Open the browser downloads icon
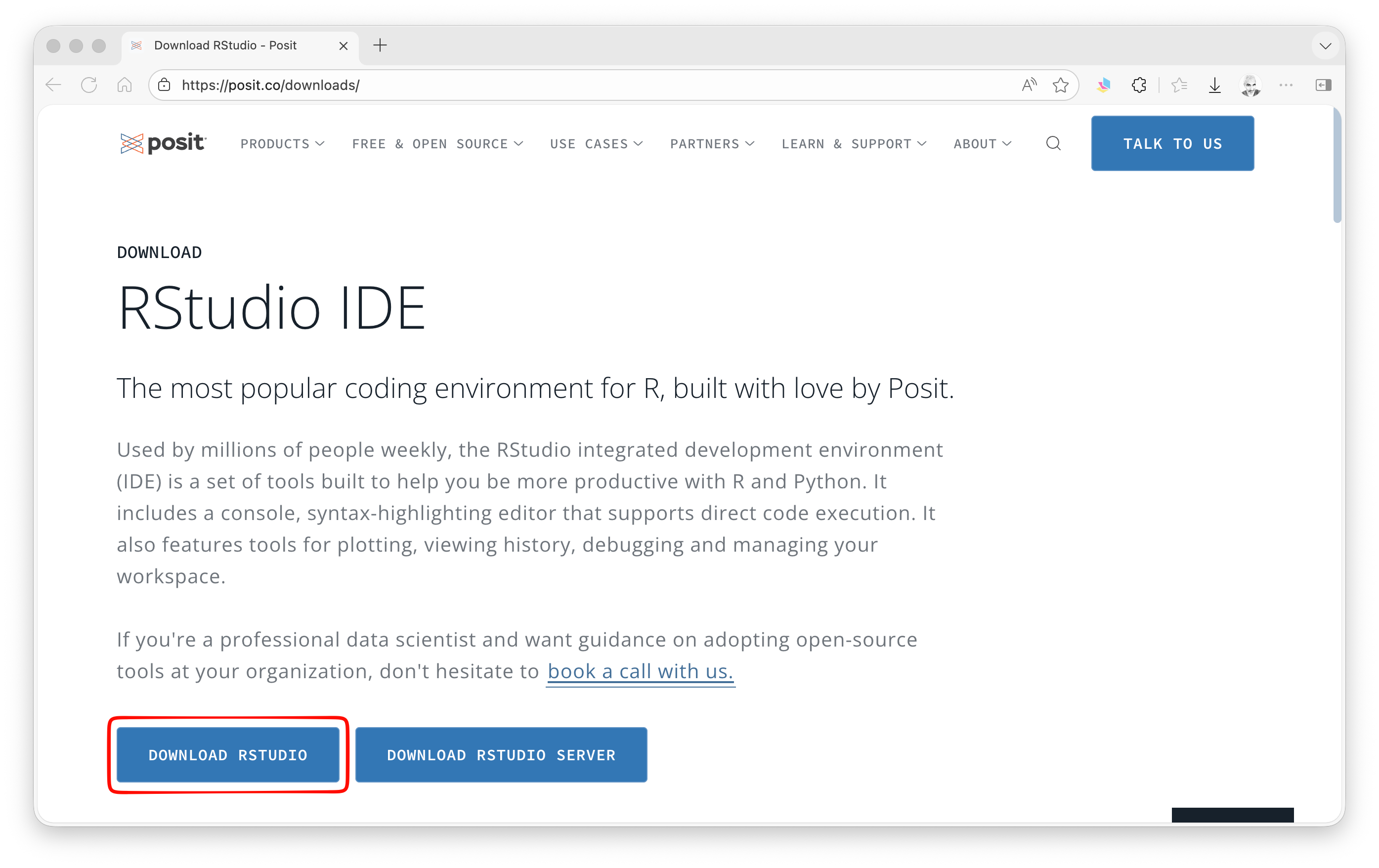 point(1214,86)
